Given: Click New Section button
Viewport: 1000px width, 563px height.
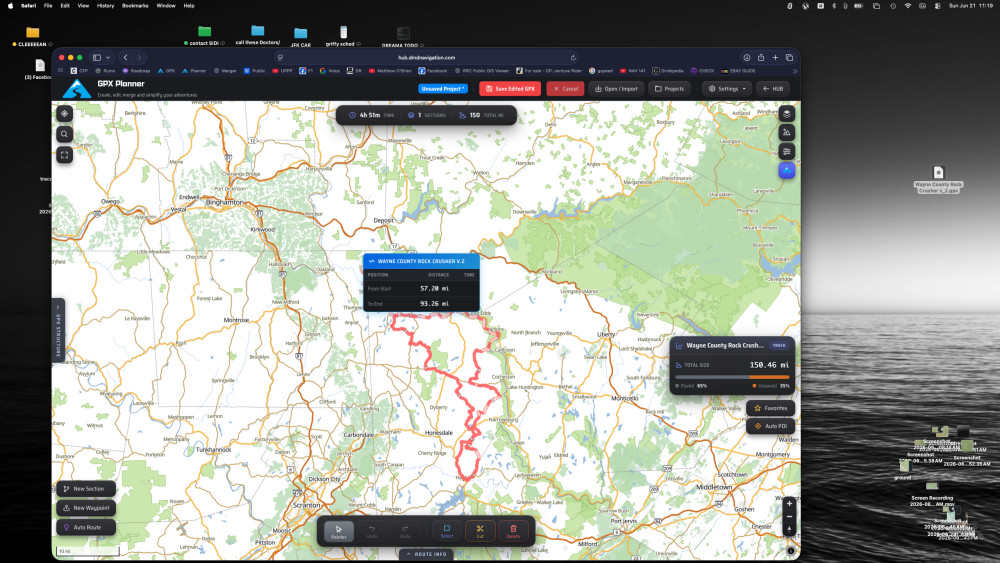Looking at the screenshot, I should (x=86, y=489).
